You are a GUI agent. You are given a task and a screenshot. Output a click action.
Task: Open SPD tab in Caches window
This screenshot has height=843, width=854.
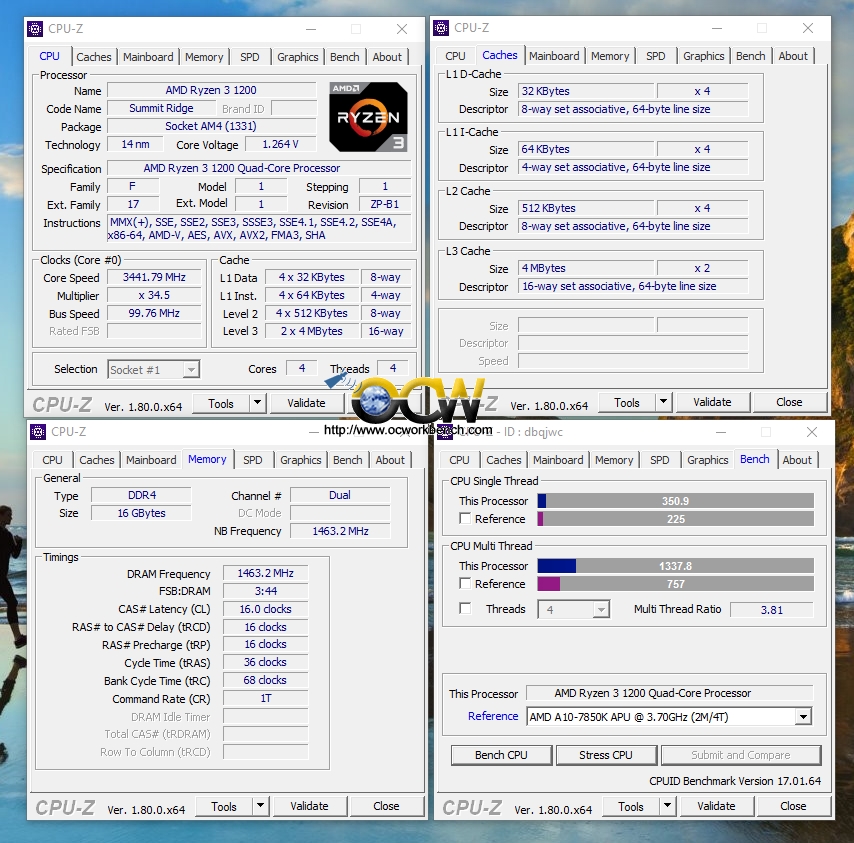(656, 56)
